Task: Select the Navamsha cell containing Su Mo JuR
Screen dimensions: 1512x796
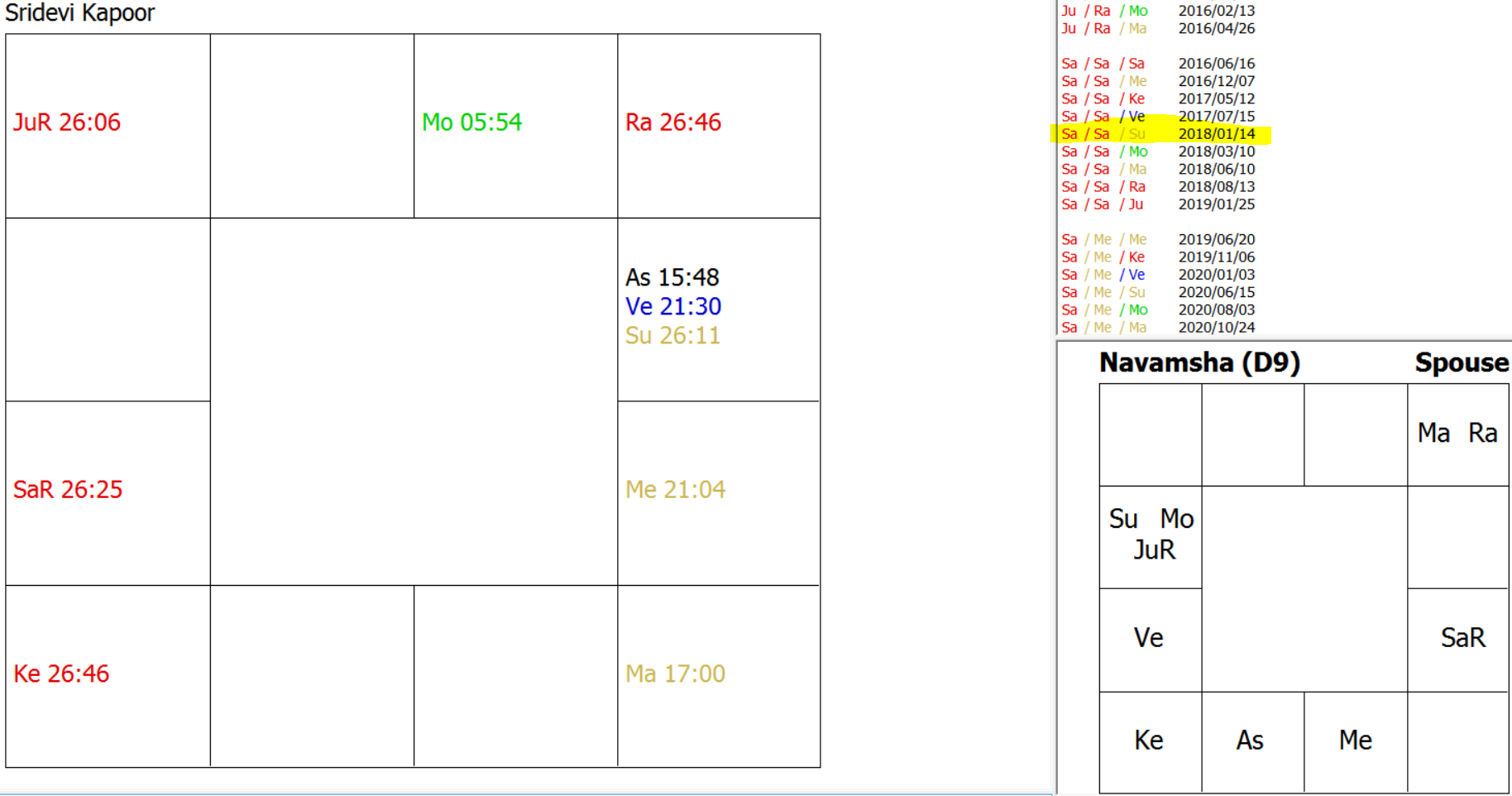Action: tap(1151, 535)
